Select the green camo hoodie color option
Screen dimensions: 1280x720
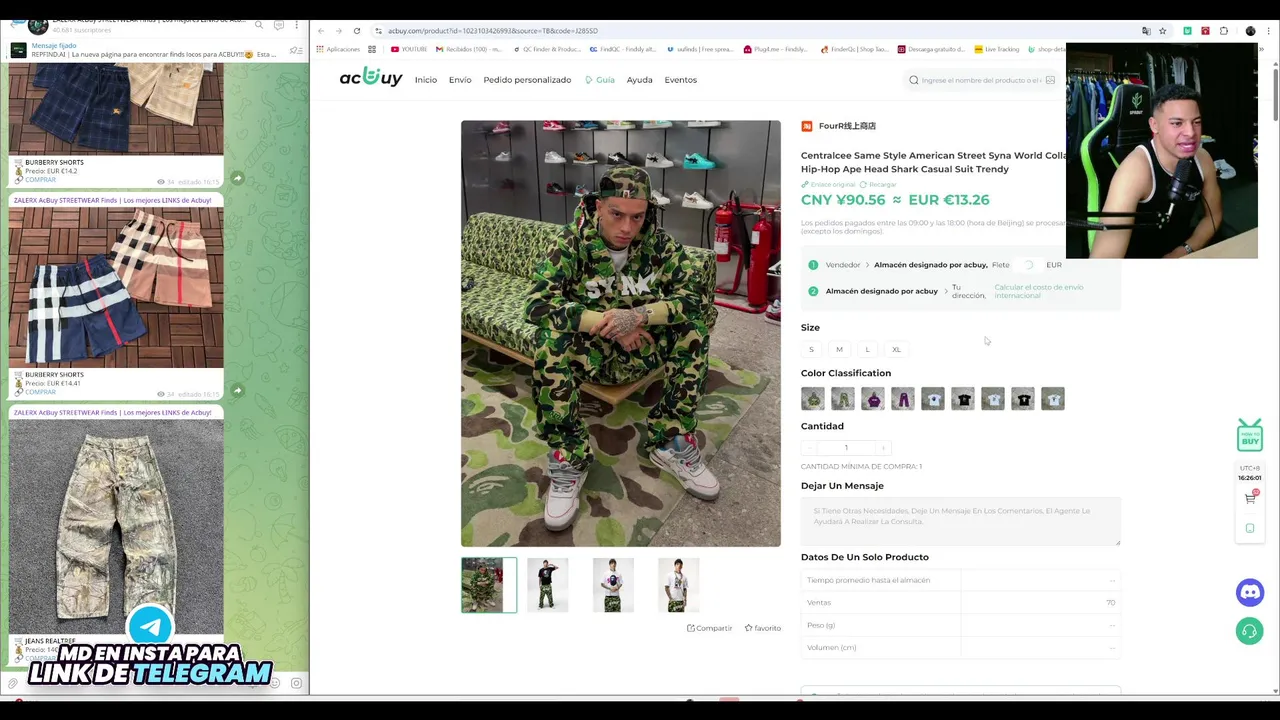point(813,399)
